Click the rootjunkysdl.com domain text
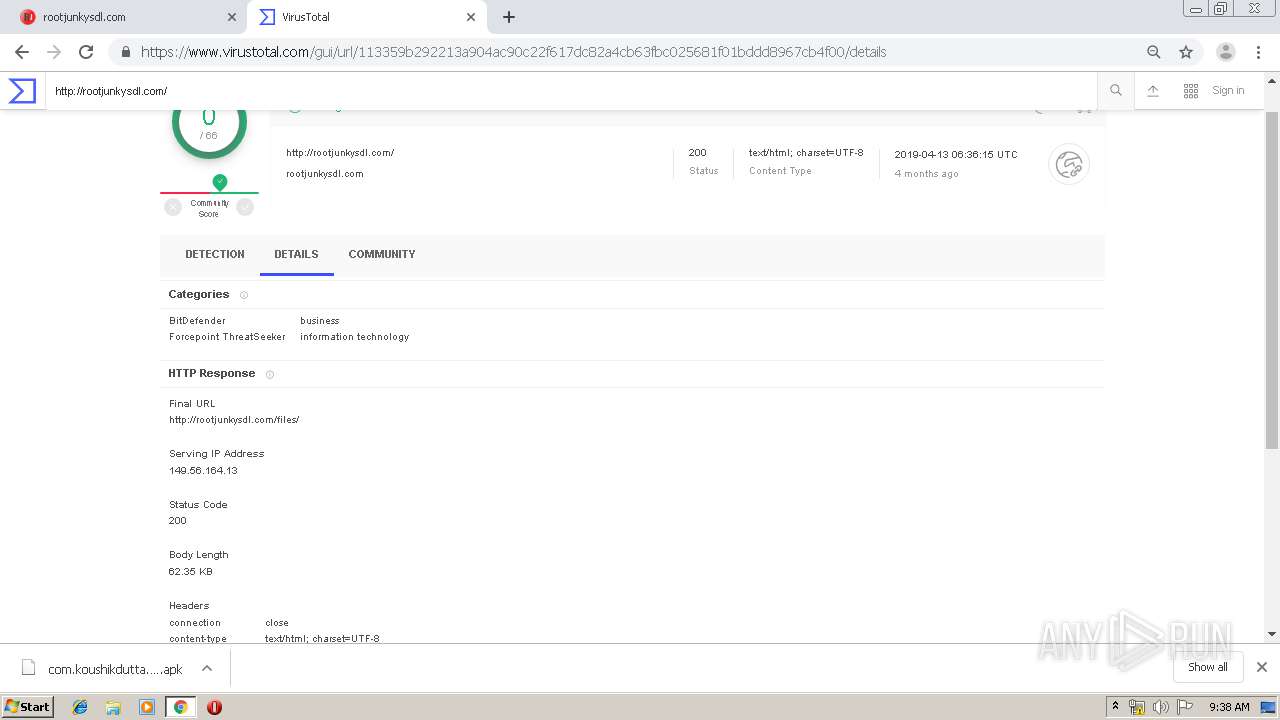 [x=325, y=174]
